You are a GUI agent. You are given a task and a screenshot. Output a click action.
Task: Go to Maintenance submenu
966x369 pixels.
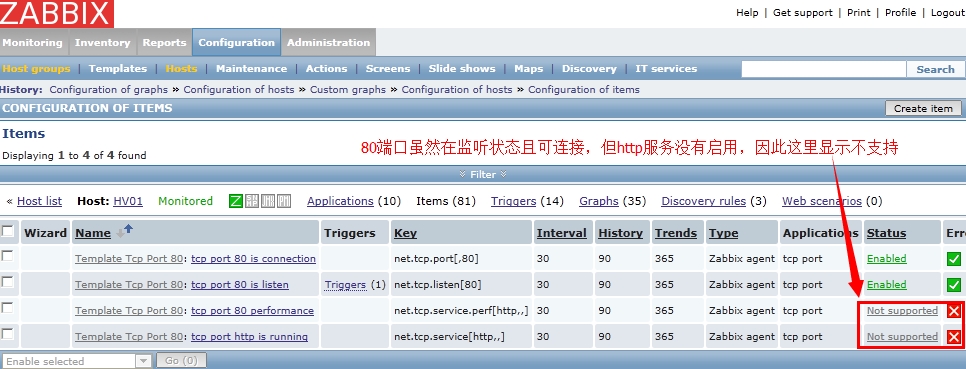click(251, 68)
